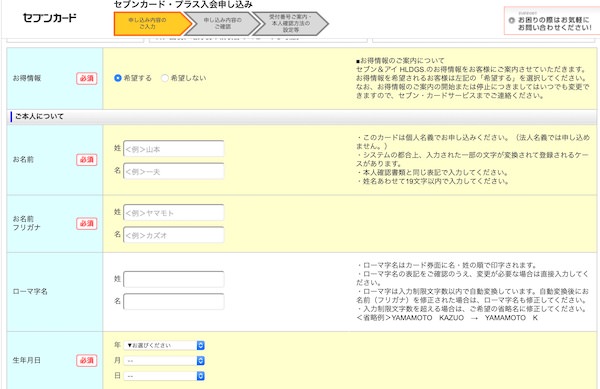The image size is (600, 389).
Task: Open the birth month 月 dropdown
Action: click(164, 361)
